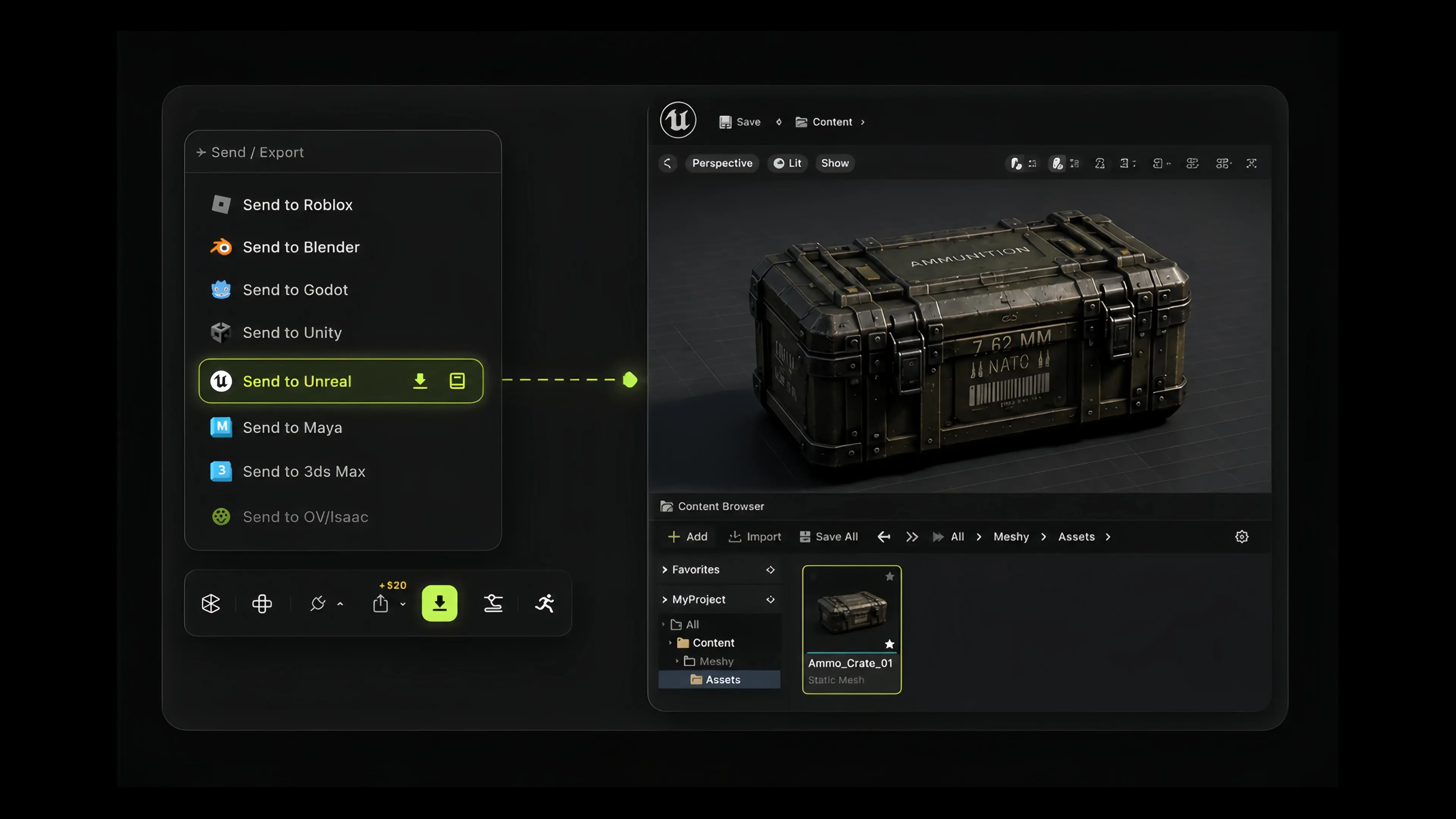This screenshot has width=1456, height=819.
Task: Click the download icon in Send to Unreal row
Action: coord(420,381)
